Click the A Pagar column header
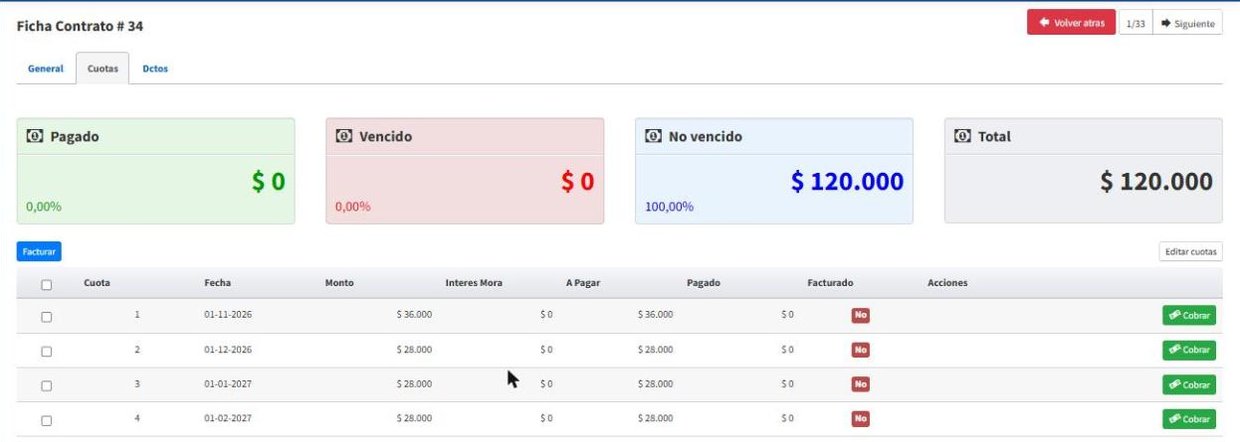Image resolution: width=1240 pixels, height=442 pixels. [583, 283]
